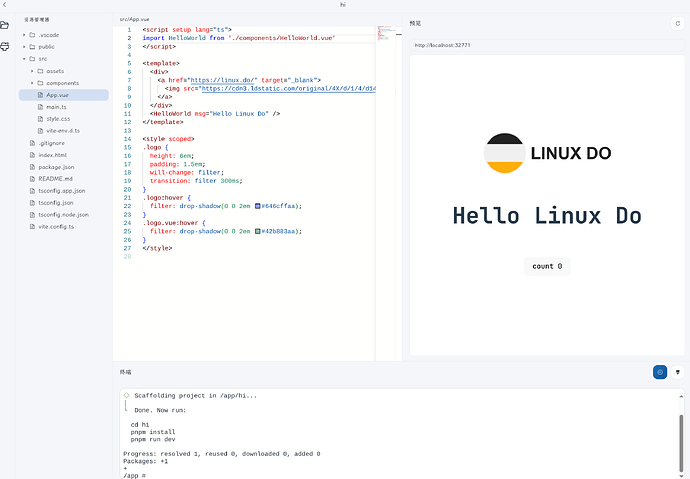The height and width of the screenshot is (479, 690).
Task: Open the file explorer sidebar icon
Action: [x=5, y=25]
